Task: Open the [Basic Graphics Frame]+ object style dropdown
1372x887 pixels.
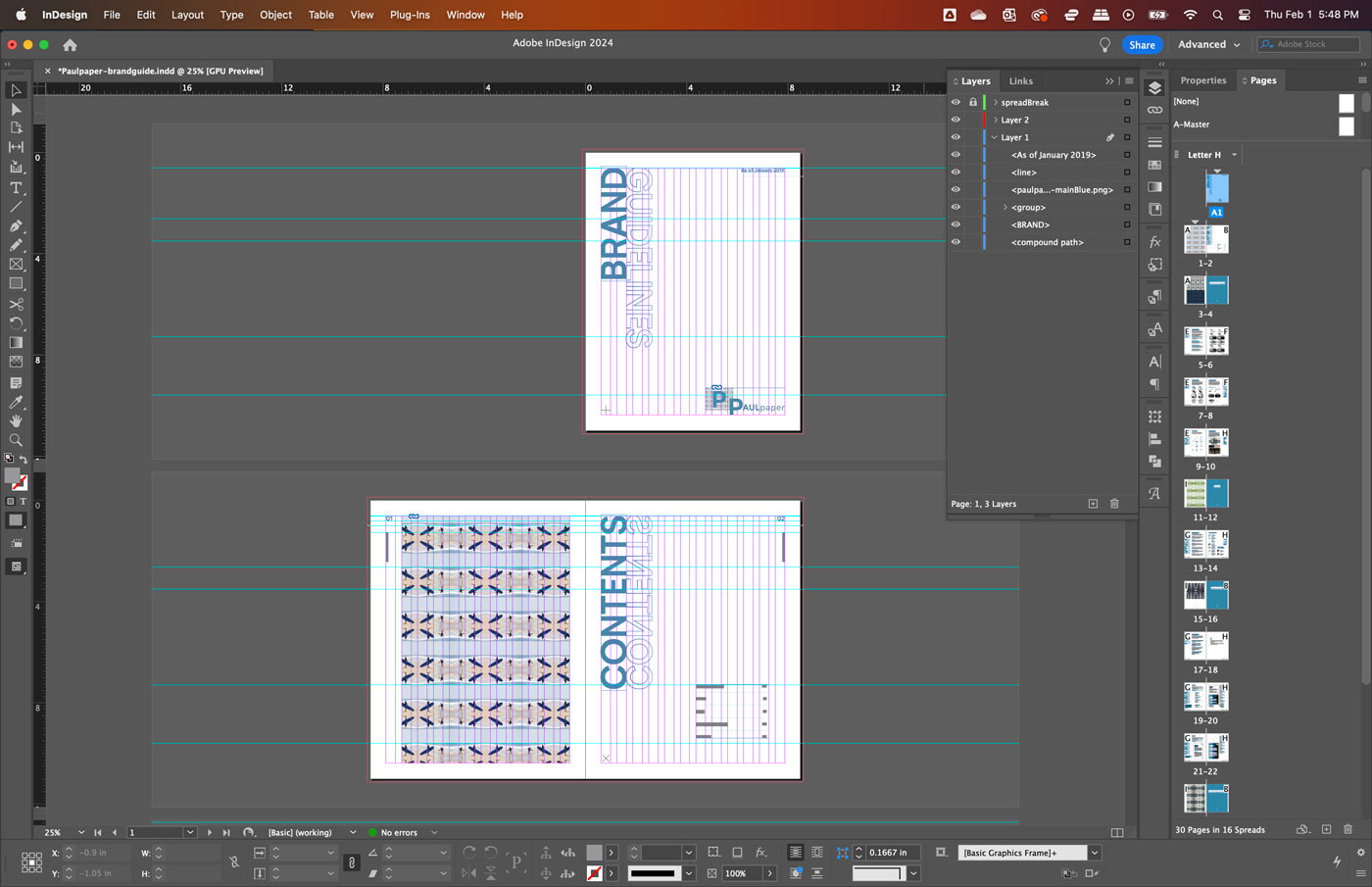Action: pyautogui.click(x=1094, y=853)
